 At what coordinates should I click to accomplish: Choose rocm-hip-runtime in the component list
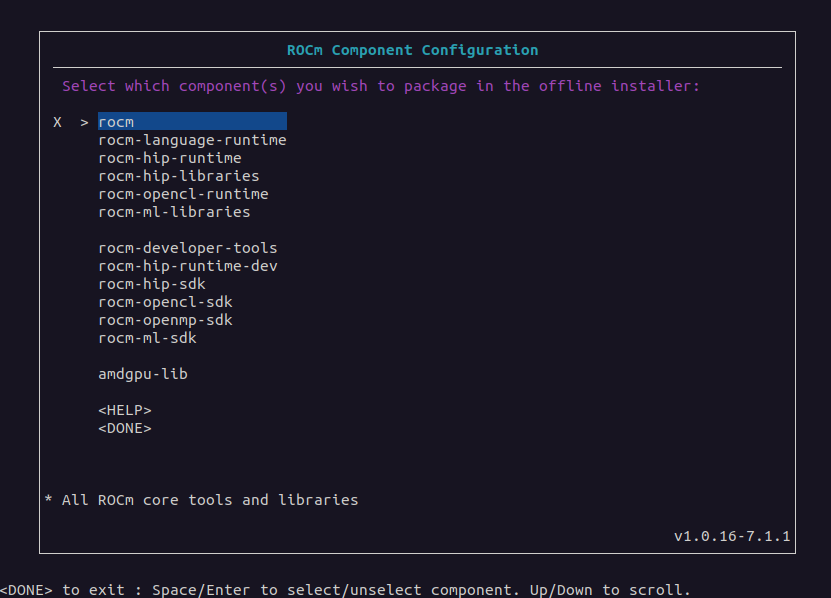(169, 158)
